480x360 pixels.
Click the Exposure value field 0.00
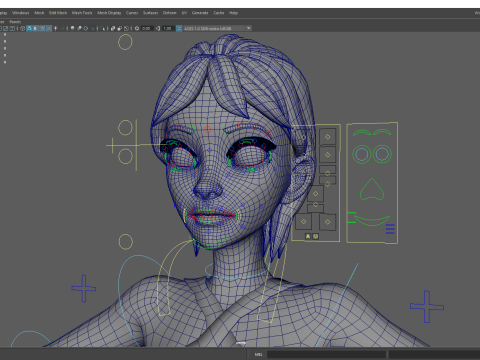click(x=147, y=28)
